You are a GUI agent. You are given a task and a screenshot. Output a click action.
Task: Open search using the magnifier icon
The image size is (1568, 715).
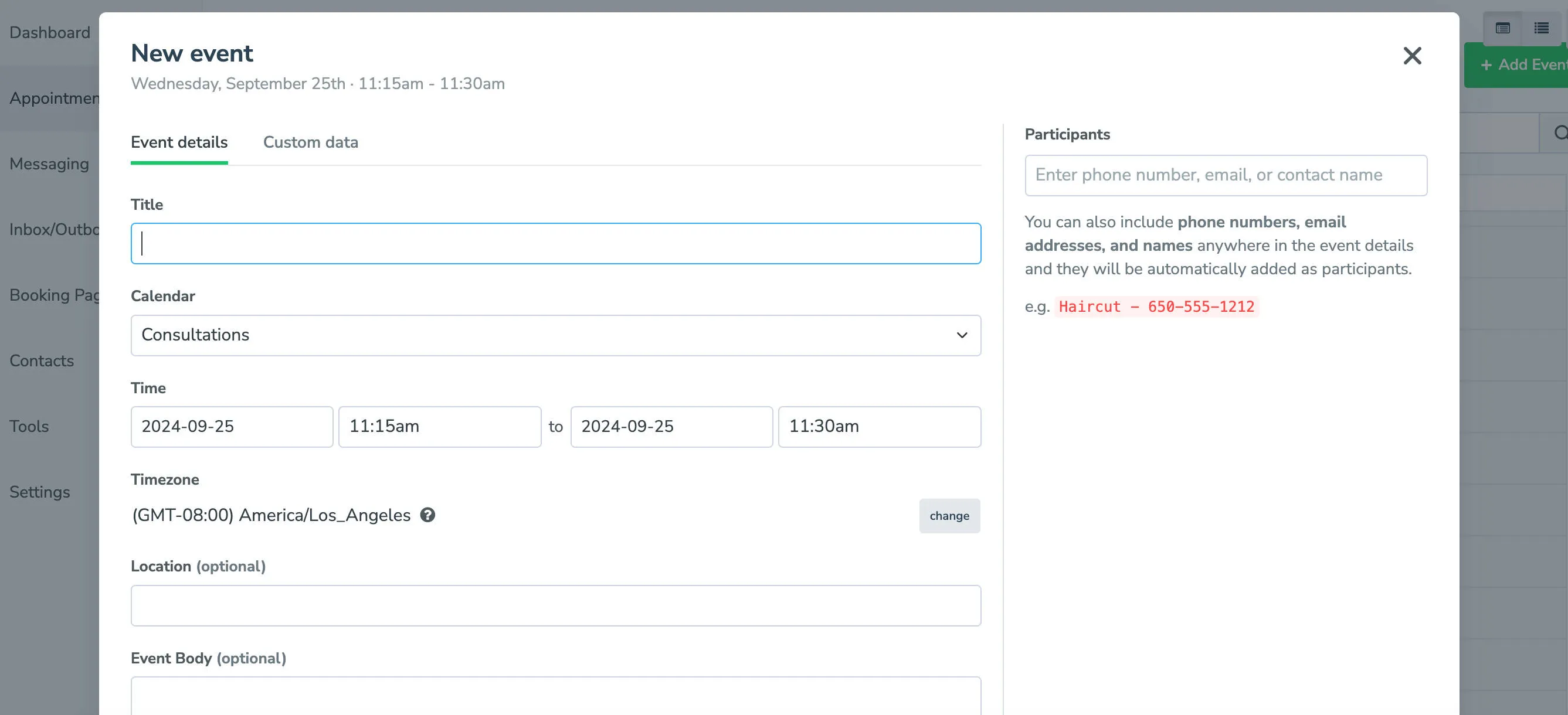(x=1560, y=132)
